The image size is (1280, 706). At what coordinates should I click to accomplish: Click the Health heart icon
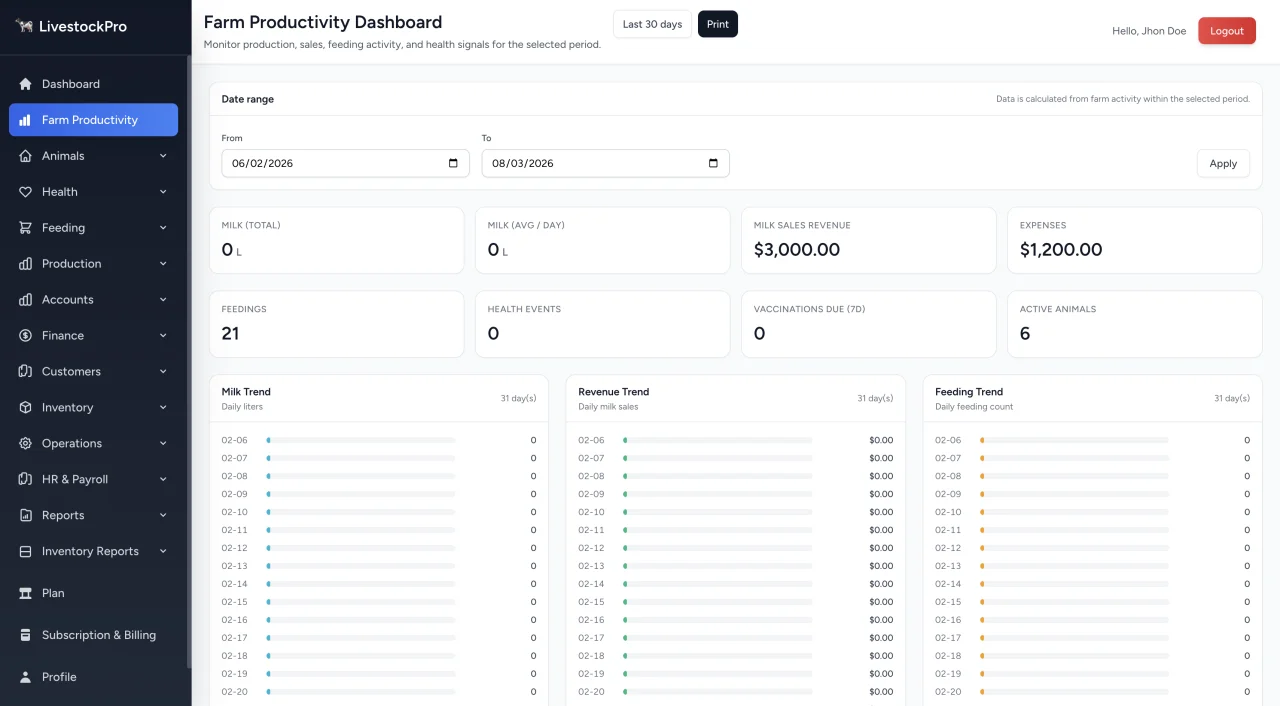(x=25, y=192)
